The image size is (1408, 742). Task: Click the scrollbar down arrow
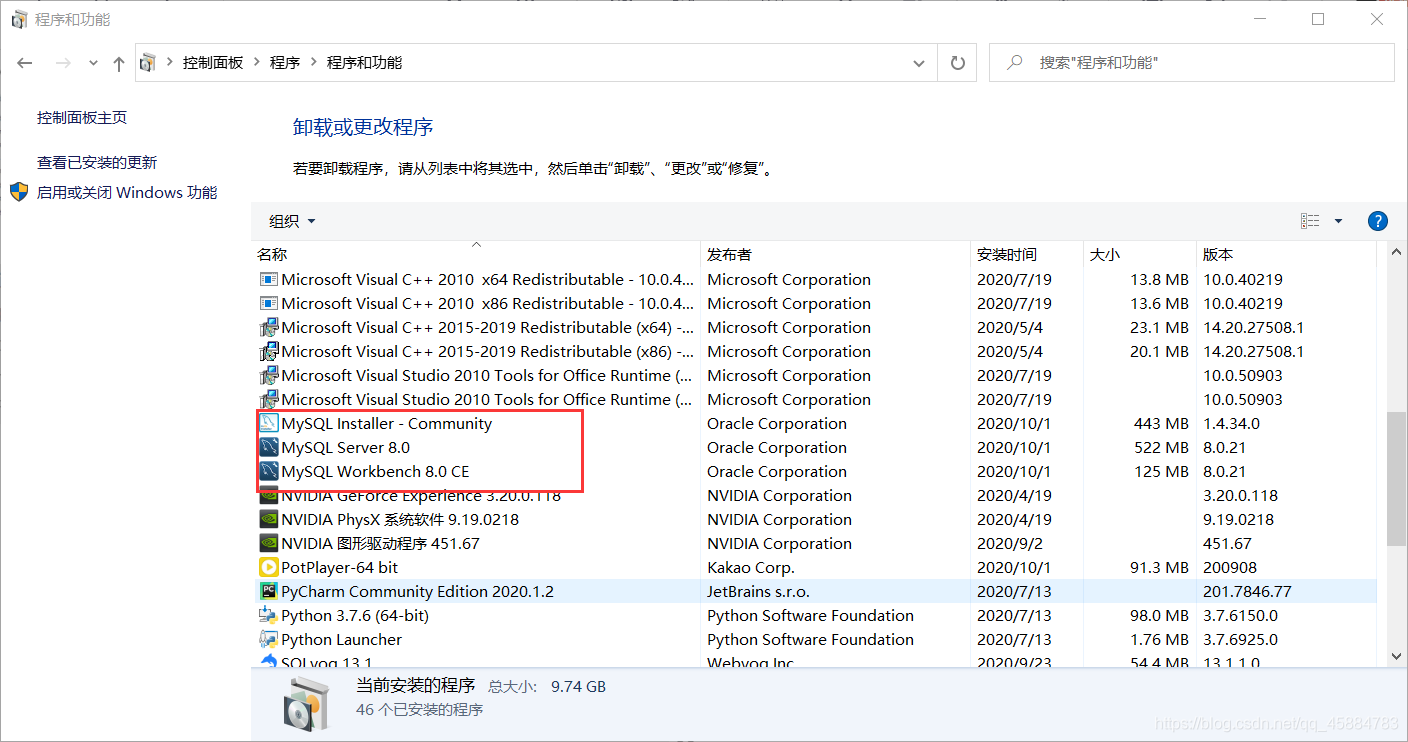coord(1397,656)
